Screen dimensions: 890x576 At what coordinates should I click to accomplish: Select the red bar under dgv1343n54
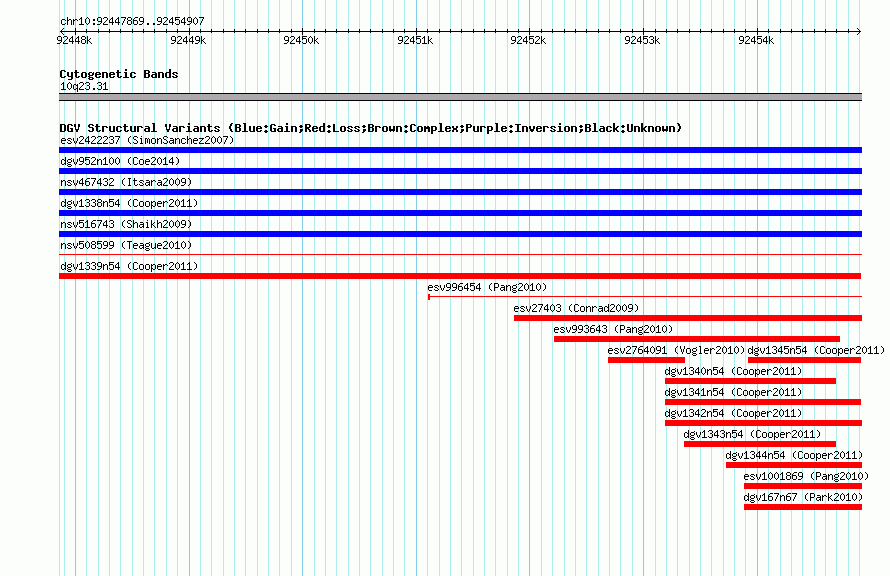tap(760, 444)
